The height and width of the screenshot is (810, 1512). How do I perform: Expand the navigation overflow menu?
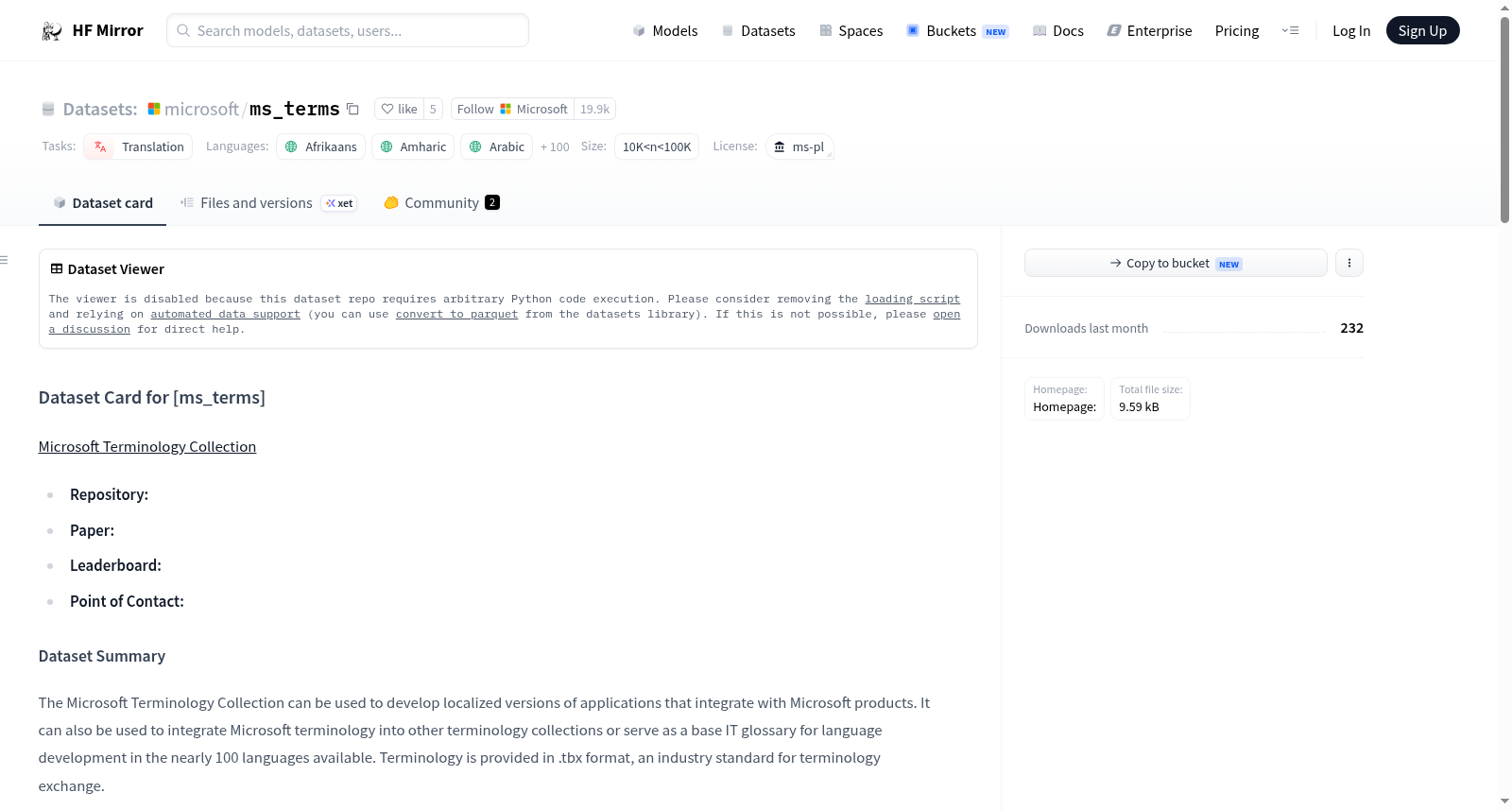pyautogui.click(x=1290, y=31)
